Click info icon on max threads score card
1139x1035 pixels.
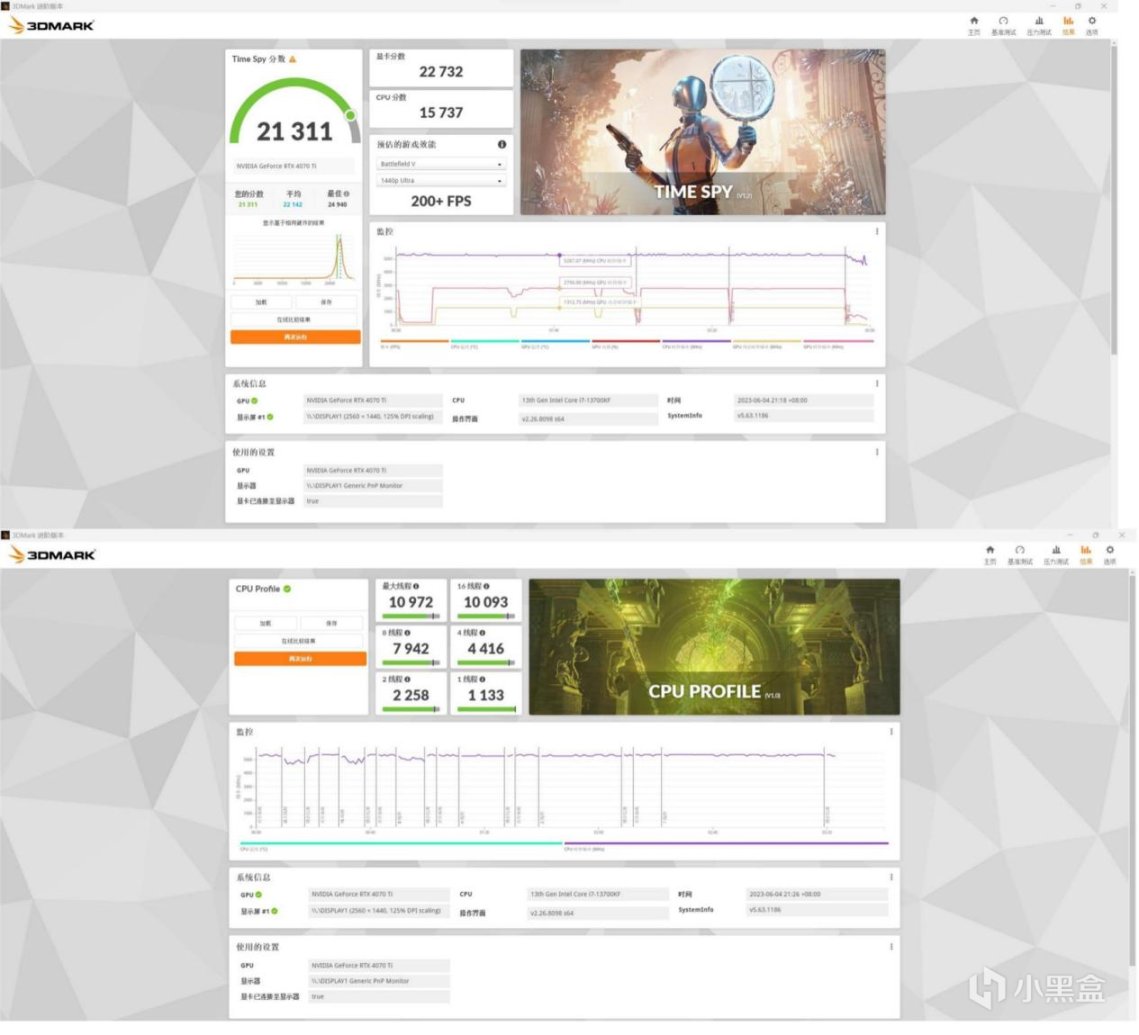416,587
